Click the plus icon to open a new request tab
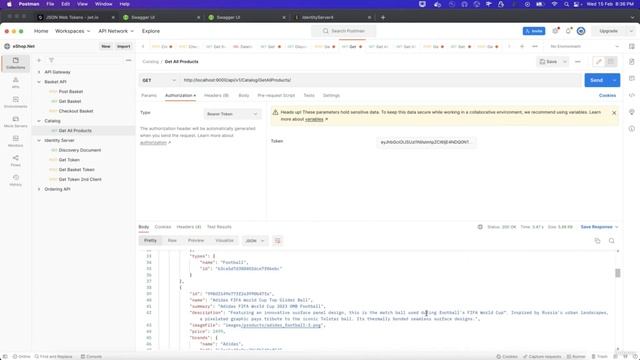The image size is (640, 360). 522,47
